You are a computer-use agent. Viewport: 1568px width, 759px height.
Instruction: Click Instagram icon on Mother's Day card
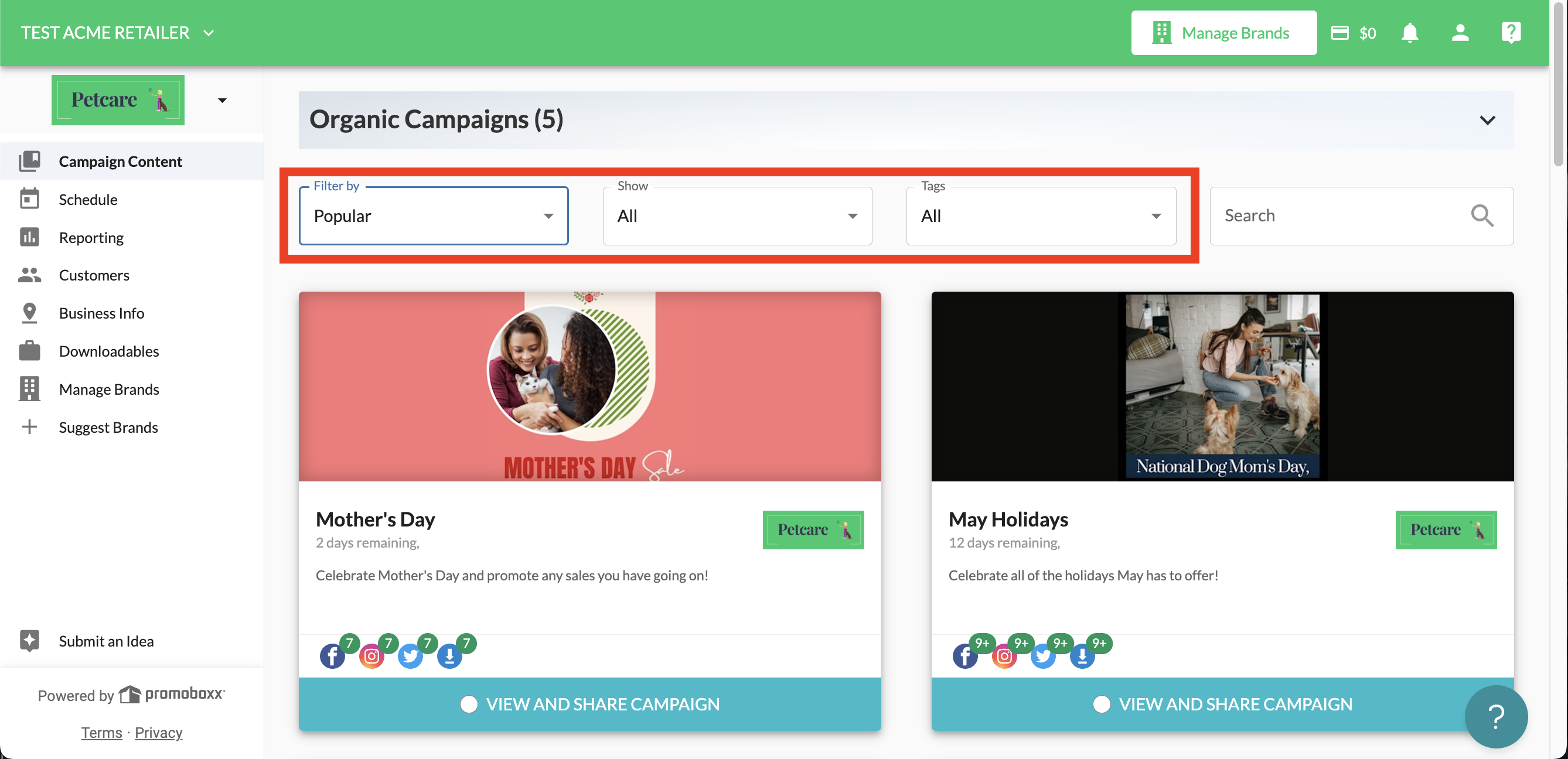(x=371, y=656)
